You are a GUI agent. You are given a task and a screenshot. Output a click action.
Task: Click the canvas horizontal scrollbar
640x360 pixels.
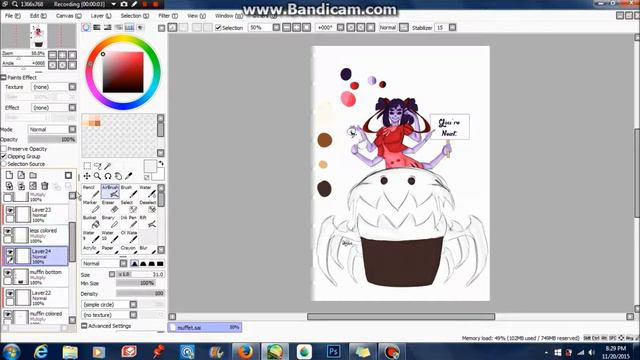(x=401, y=317)
